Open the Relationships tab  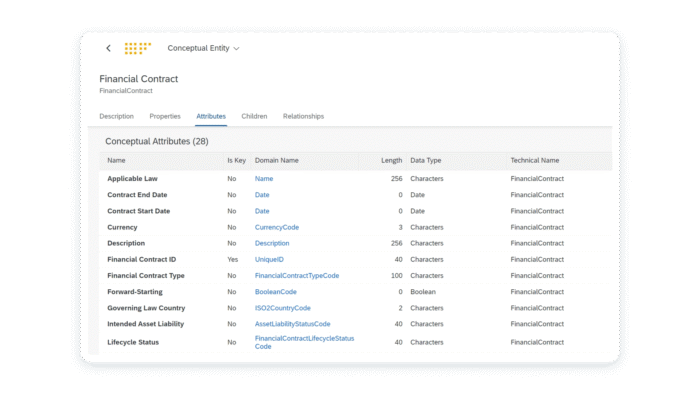(304, 116)
